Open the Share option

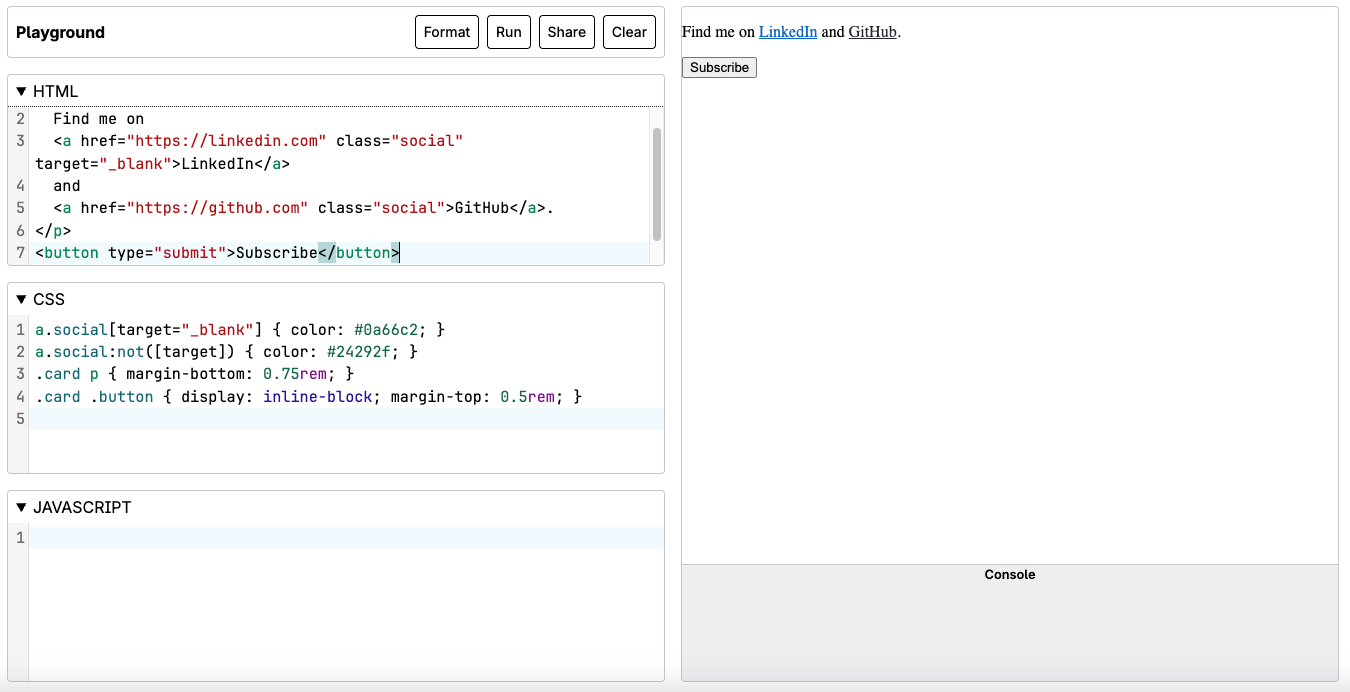tap(567, 32)
